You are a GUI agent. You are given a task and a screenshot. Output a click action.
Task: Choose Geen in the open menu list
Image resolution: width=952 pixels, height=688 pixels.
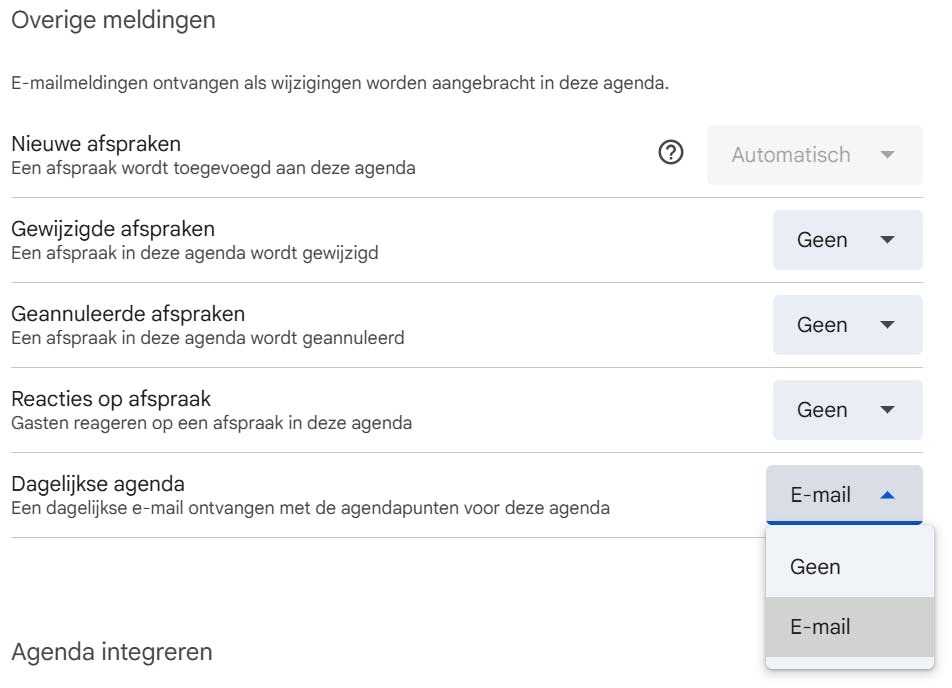(x=815, y=567)
